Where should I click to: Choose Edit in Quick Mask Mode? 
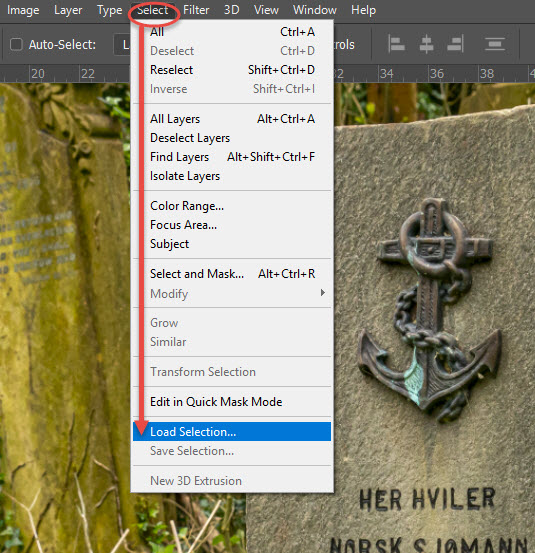click(232, 402)
